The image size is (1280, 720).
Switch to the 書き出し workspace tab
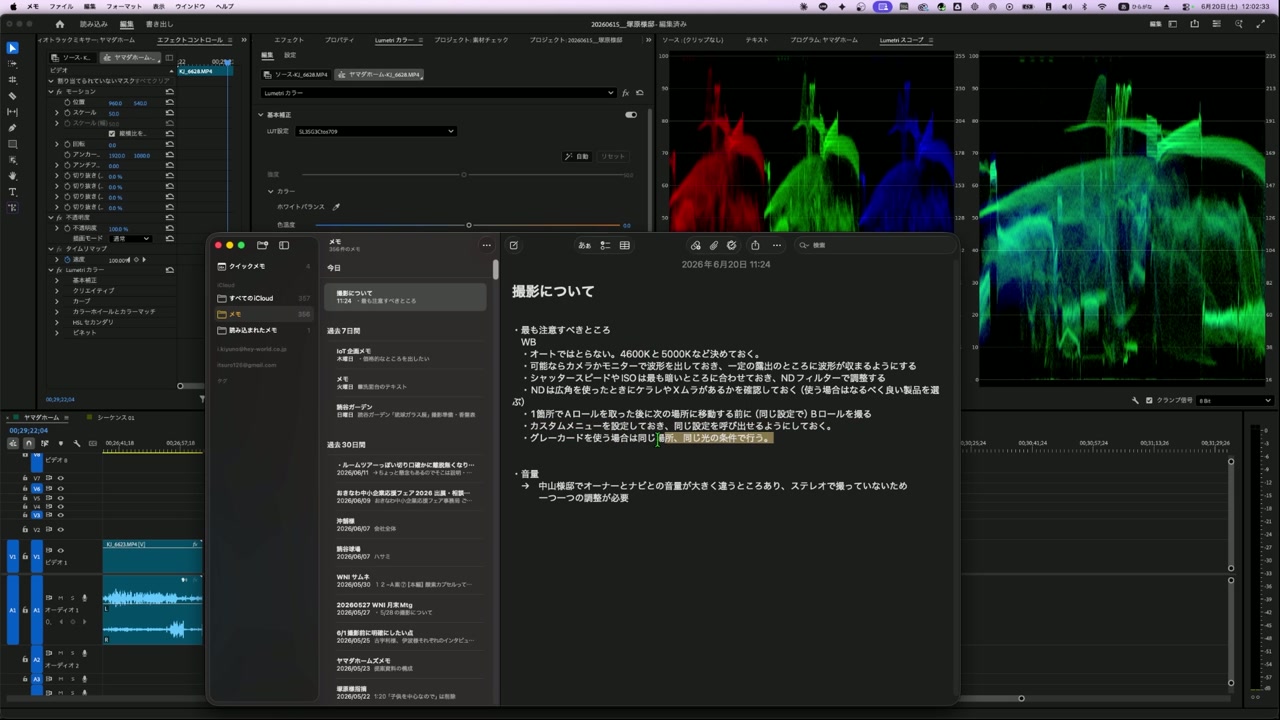tap(158, 24)
